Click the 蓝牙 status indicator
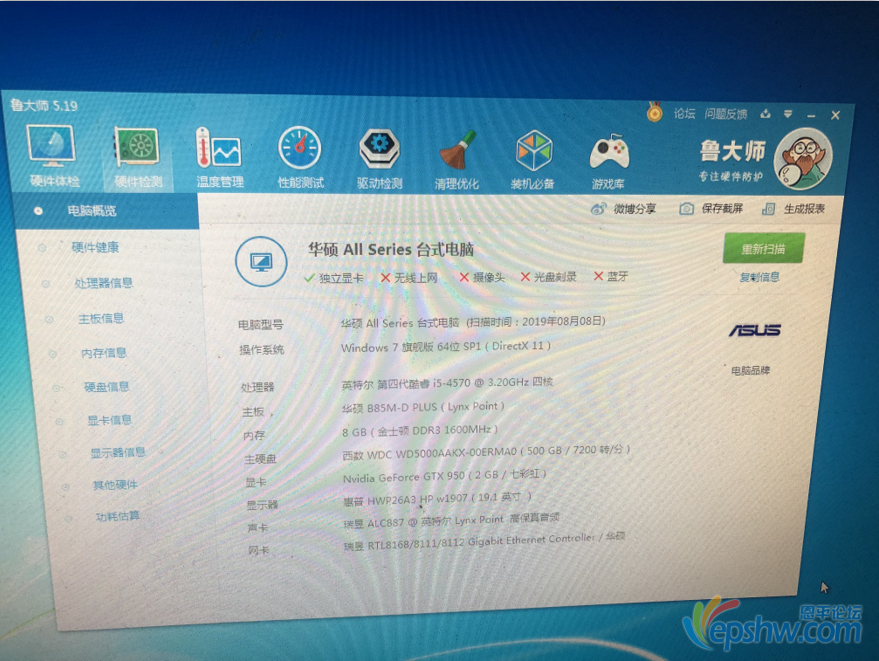879x661 pixels. point(611,276)
